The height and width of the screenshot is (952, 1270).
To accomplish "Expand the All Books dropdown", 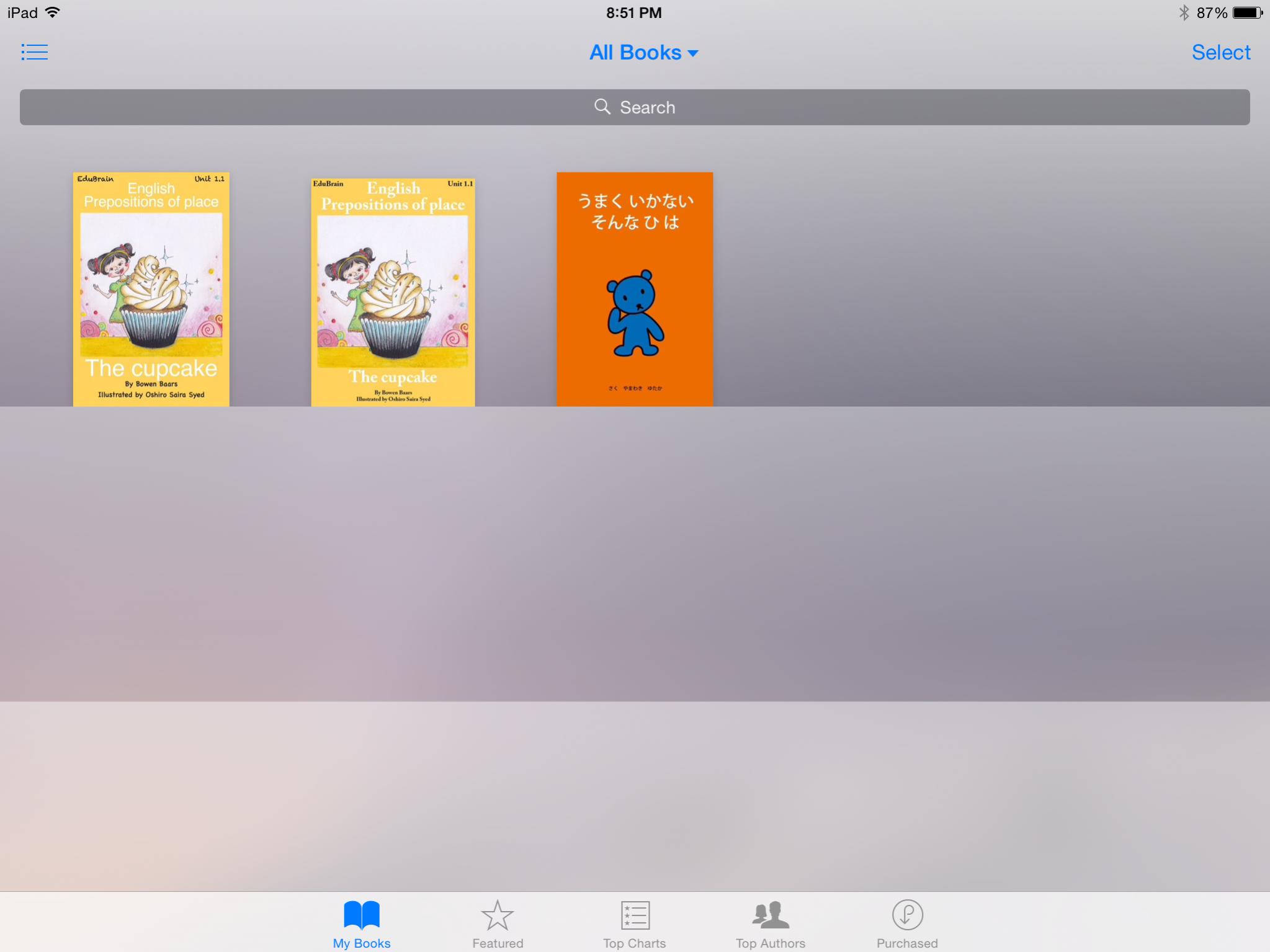I will tap(635, 53).
